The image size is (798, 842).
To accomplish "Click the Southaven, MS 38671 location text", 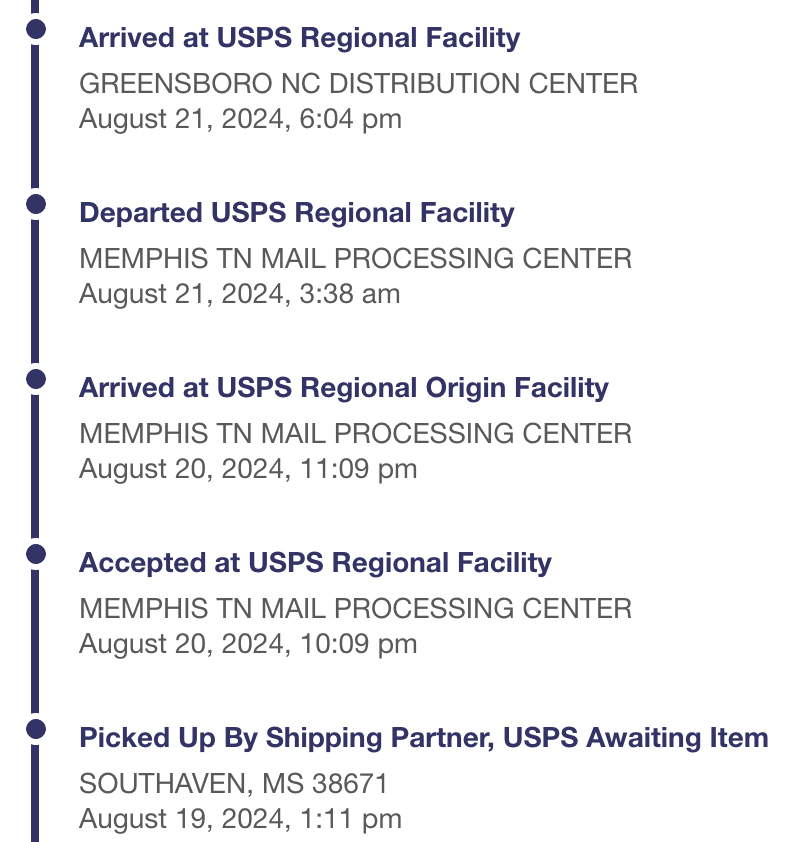I will pyautogui.click(x=233, y=784).
